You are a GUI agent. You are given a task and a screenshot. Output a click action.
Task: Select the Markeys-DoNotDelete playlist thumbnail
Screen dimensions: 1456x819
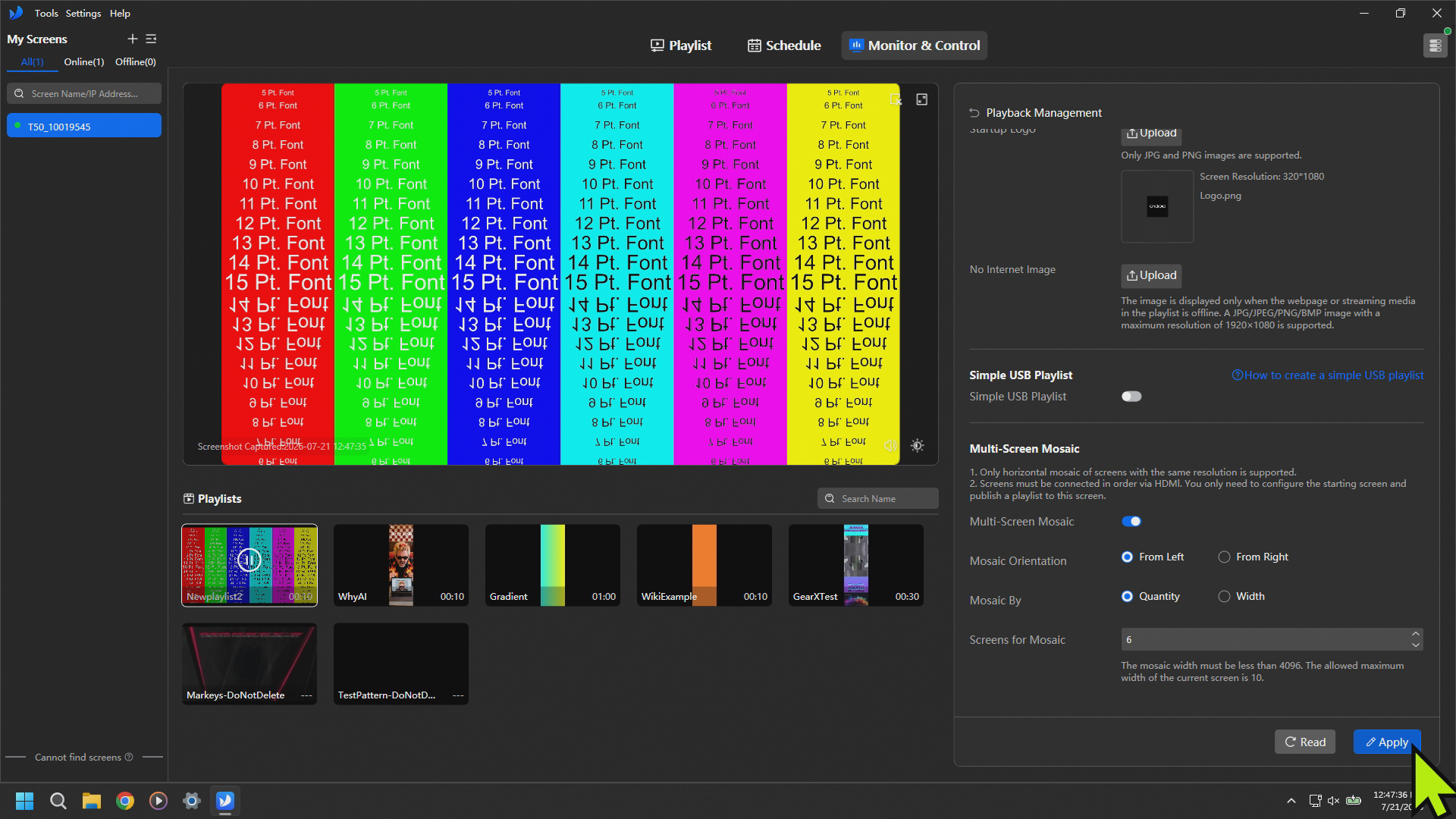click(x=249, y=664)
